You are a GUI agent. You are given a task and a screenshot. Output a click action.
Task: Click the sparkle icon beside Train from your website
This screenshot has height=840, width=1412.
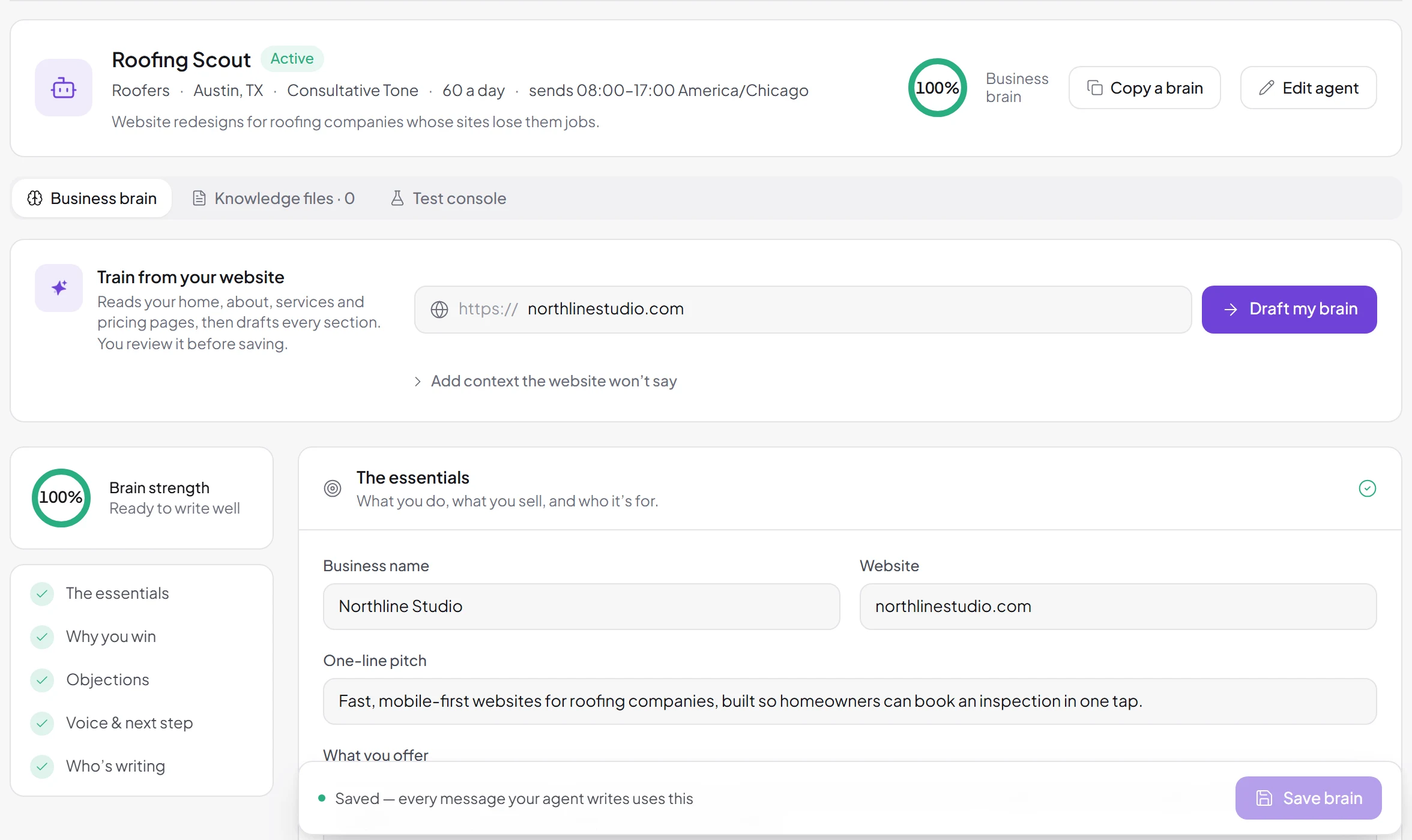[x=59, y=288]
